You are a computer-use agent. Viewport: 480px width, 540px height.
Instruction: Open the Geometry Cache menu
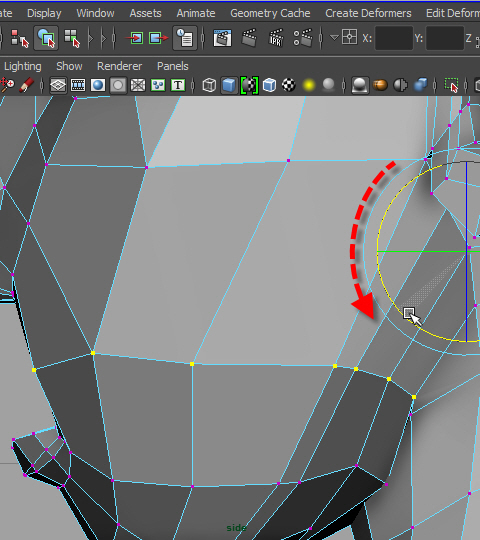point(270,13)
